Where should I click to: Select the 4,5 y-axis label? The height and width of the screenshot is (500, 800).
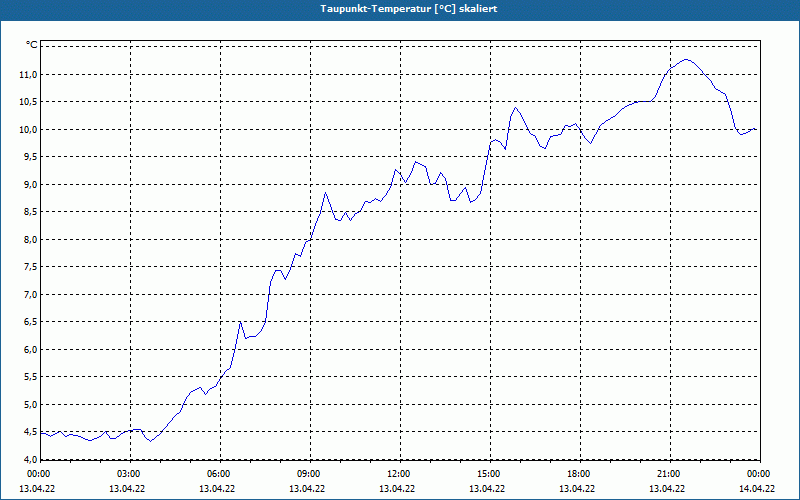point(31,432)
